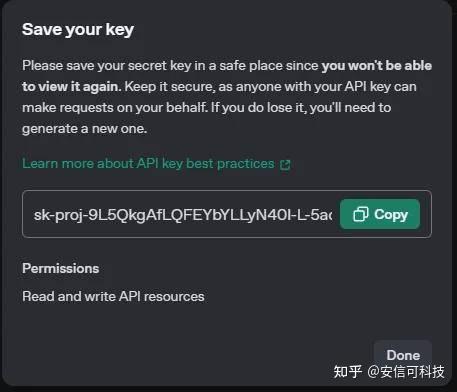Click the 'sk-proj' prefix of the key
Viewport: 457px width, 392px height.
coord(58,215)
